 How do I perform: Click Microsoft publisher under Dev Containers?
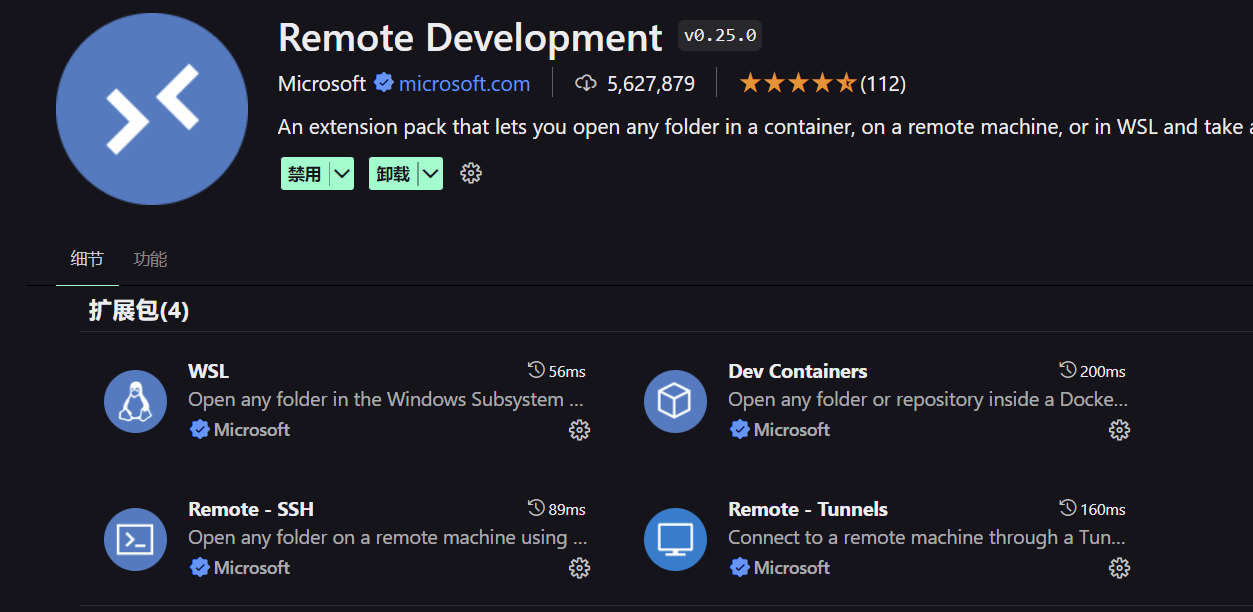pyautogui.click(x=792, y=430)
